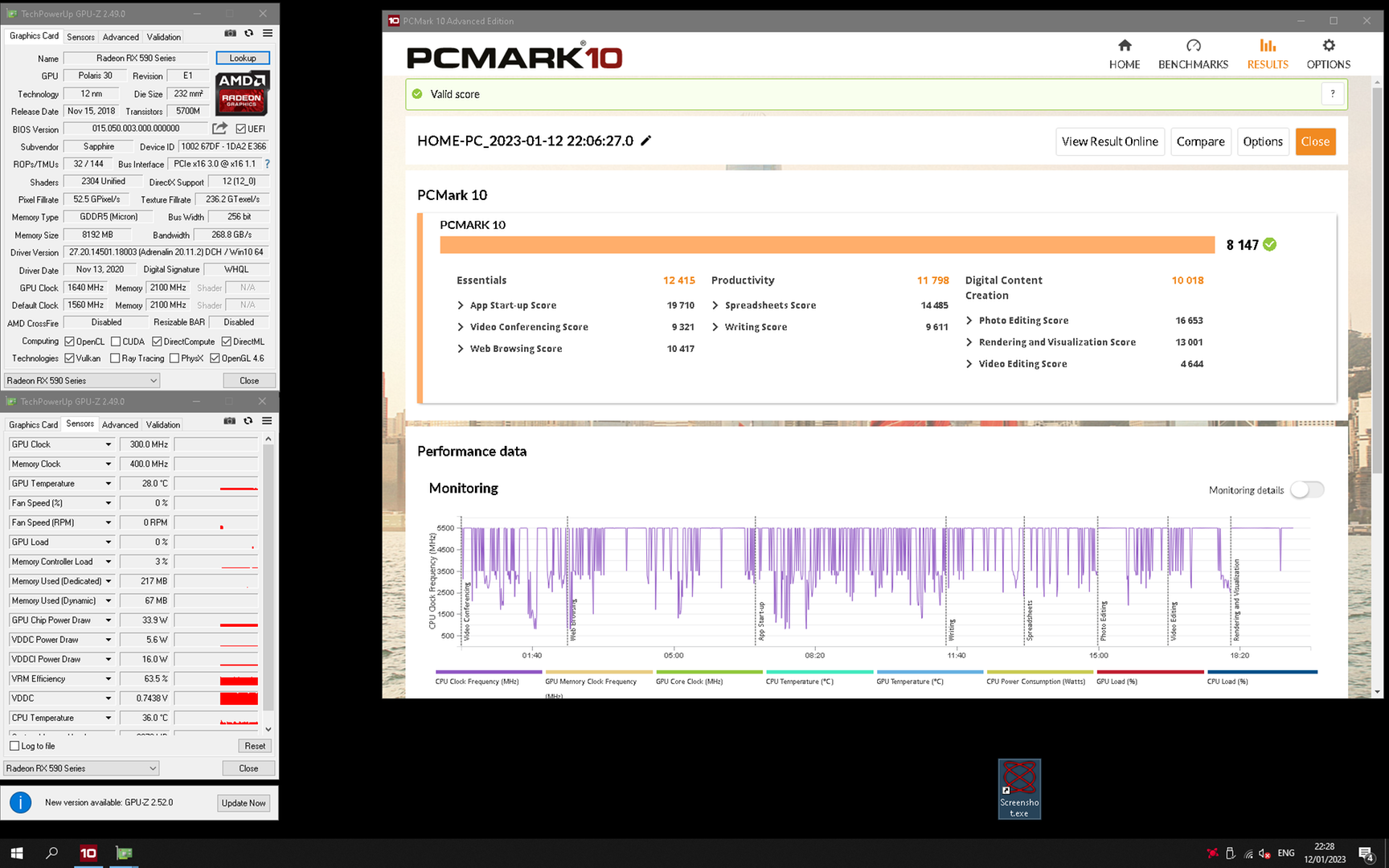1389x868 pixels.
Task: Click orange Close button in PCMark result
Action: [1315, 141]
